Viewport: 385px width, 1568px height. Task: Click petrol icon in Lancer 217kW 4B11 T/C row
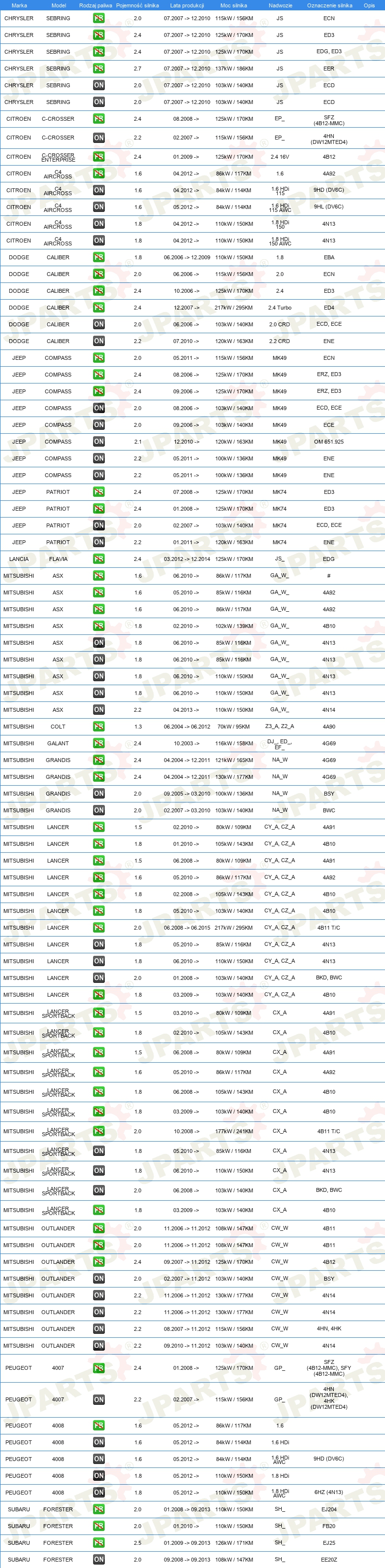click(x=98, y=928)
